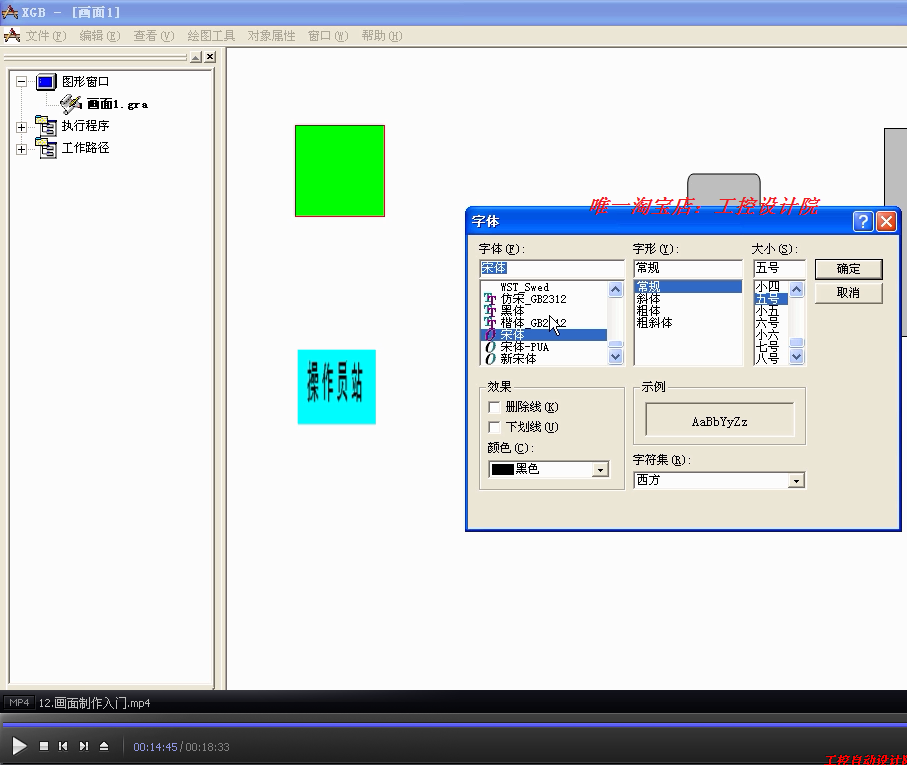907x765 pixels.
Task: Click the document icon beside the 文件 menu
Action: [12, 35]
